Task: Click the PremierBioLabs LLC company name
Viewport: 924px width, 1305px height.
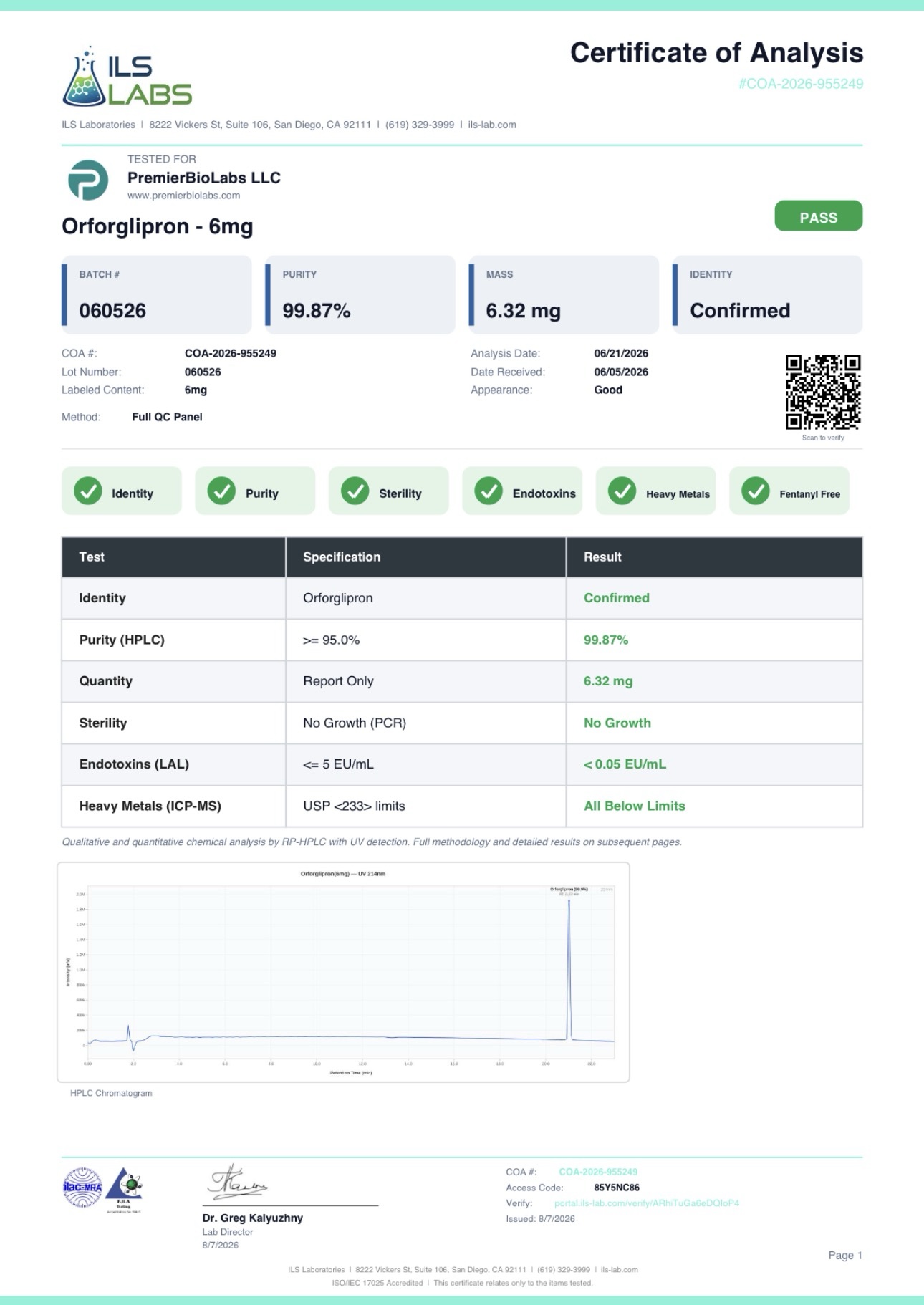Action: point(204,178)
